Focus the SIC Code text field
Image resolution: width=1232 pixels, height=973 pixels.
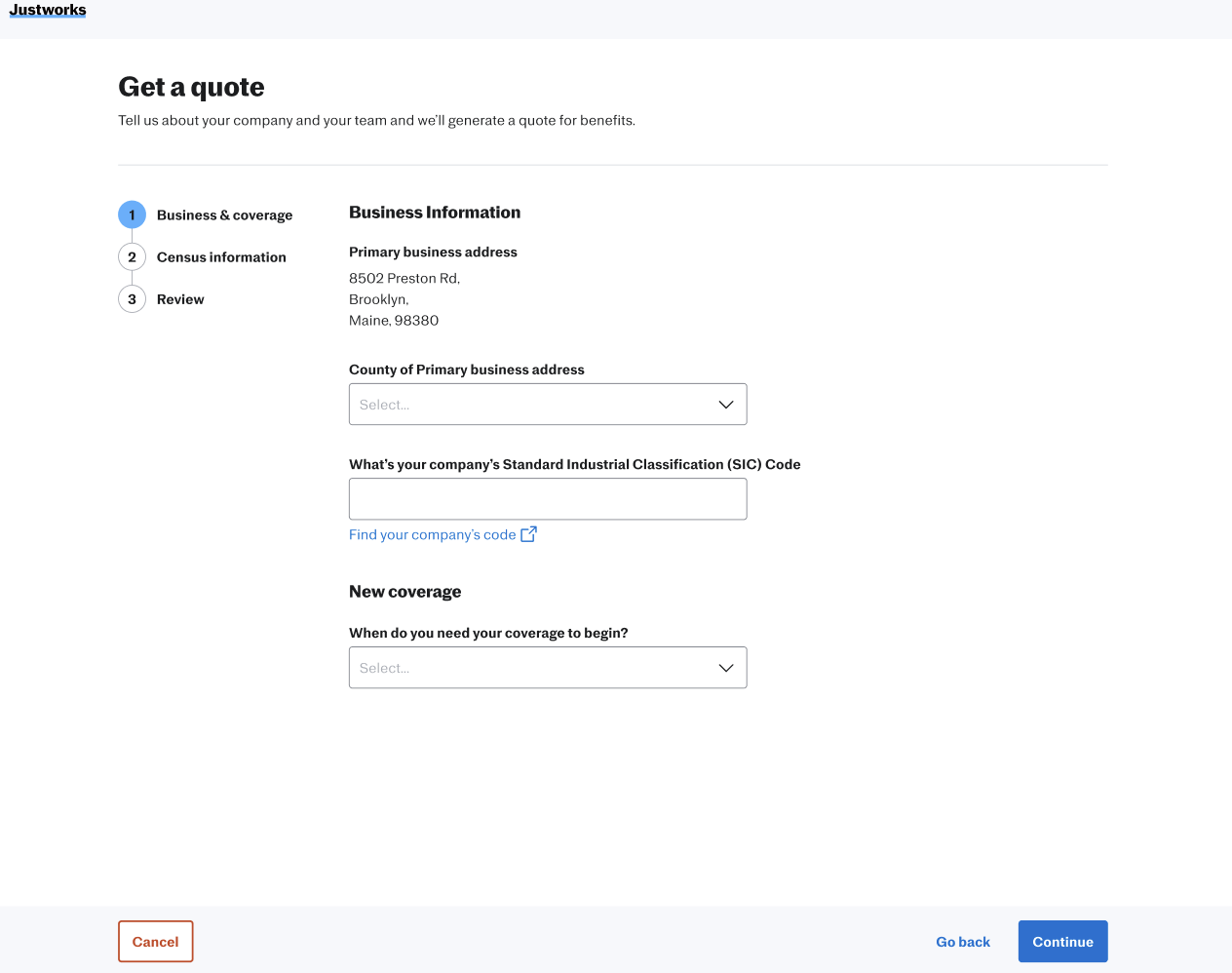pyautogui.click(x=548, y=499)
